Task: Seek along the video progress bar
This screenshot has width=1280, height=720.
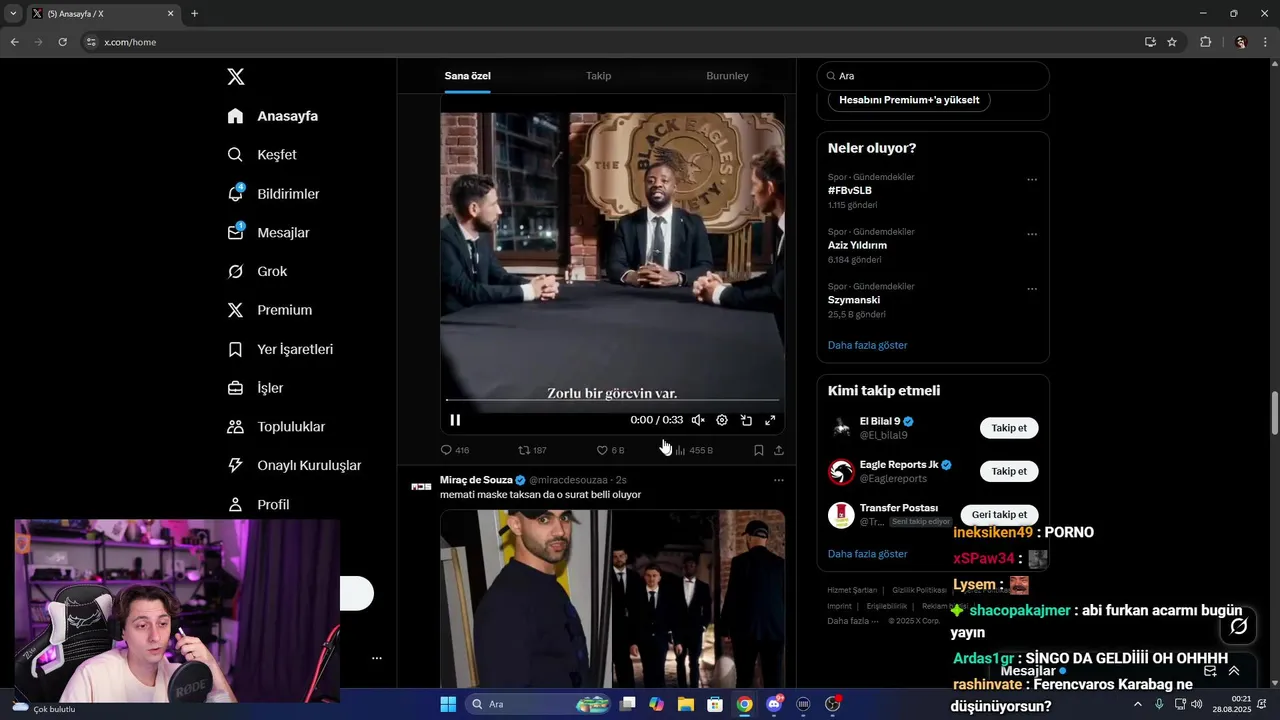Action: (x=612, y=400)
